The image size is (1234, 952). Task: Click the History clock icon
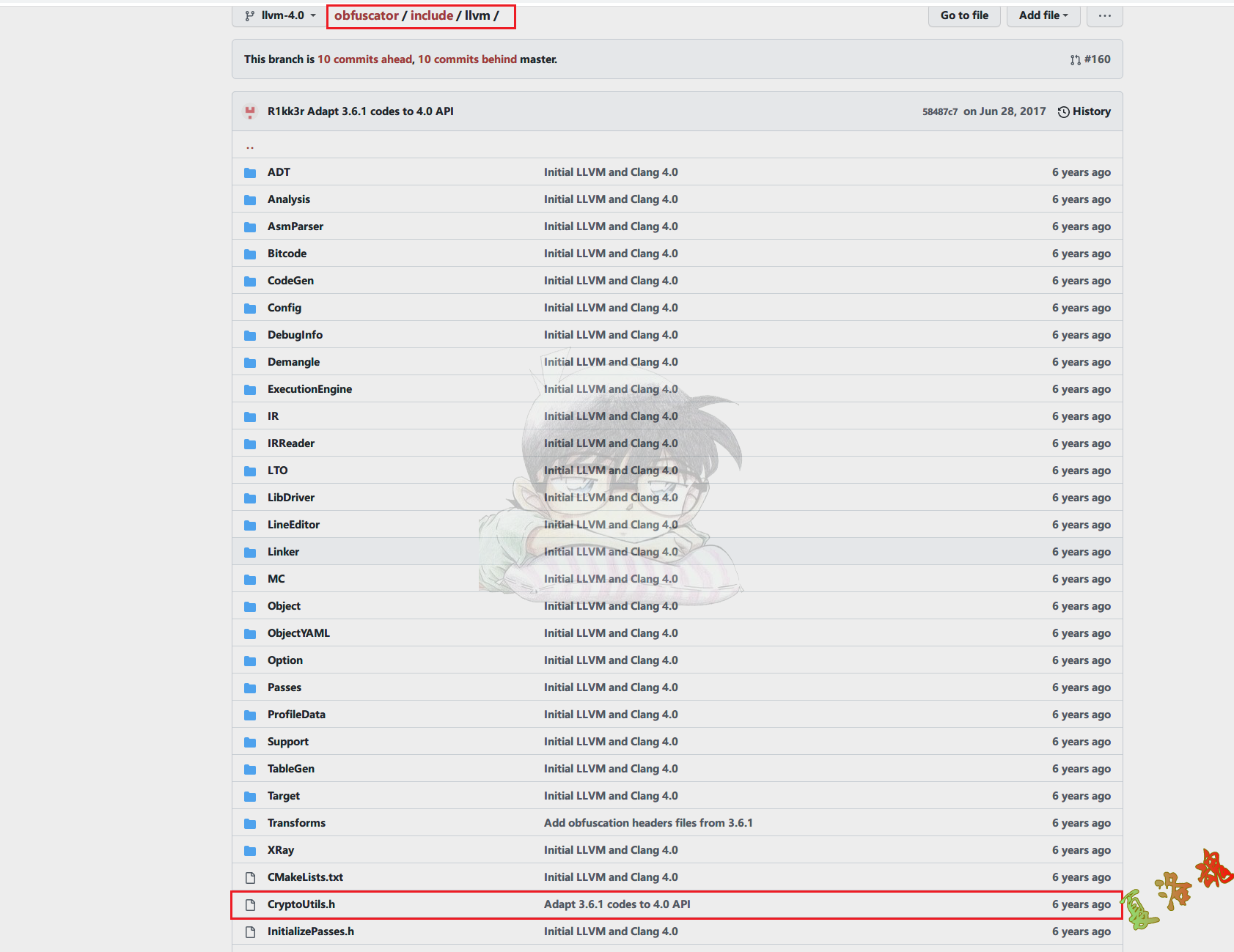(x=1063, y=111)
